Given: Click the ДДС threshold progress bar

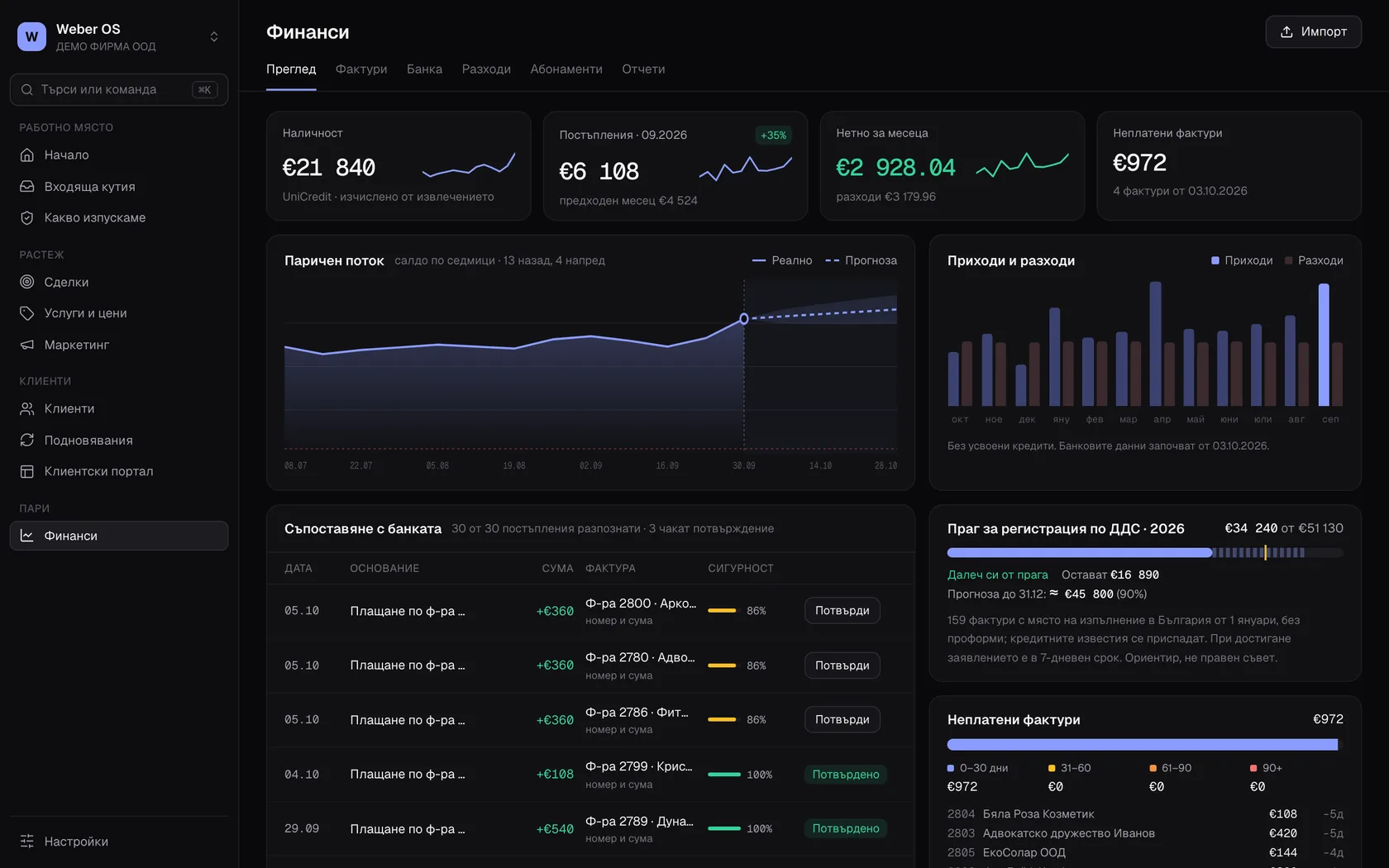Looking at the screenshot, I should pyautogui.click(x=1145, y=552).
